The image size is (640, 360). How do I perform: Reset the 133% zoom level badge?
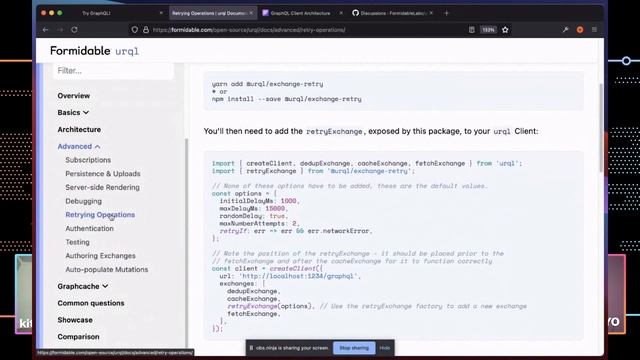click(x=488, y=30)
